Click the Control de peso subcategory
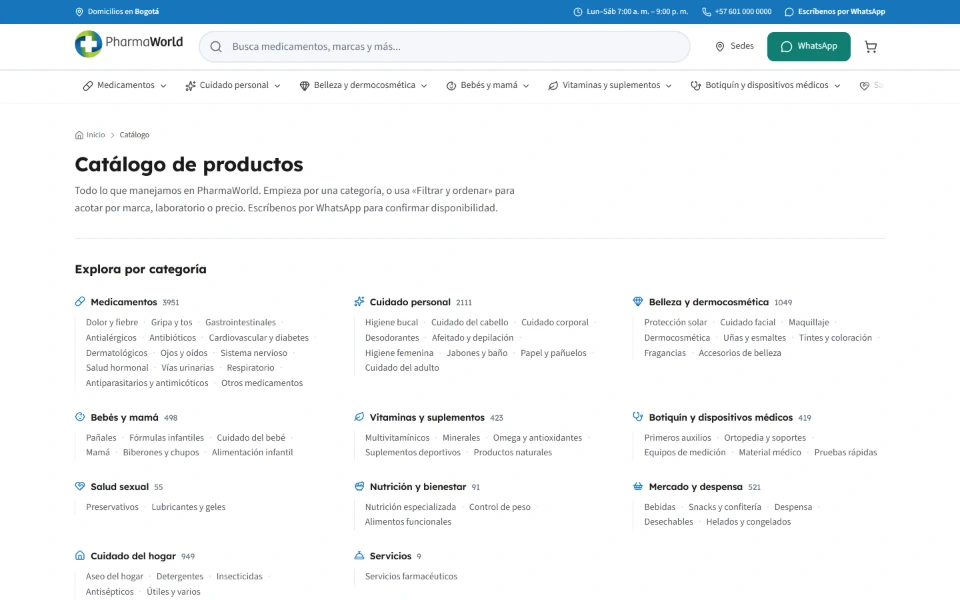The height and width of the screenshot is (600, 960). point(500,507)
